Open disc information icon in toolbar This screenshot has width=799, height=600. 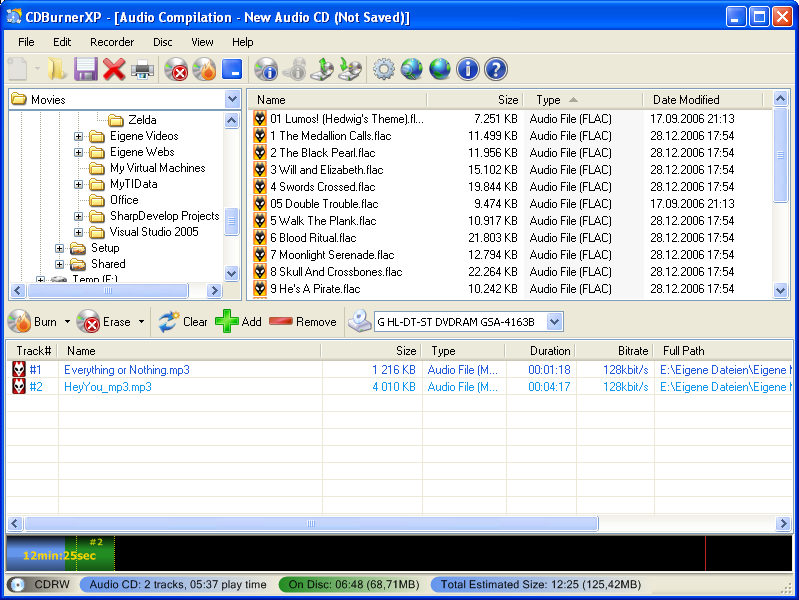265,69
